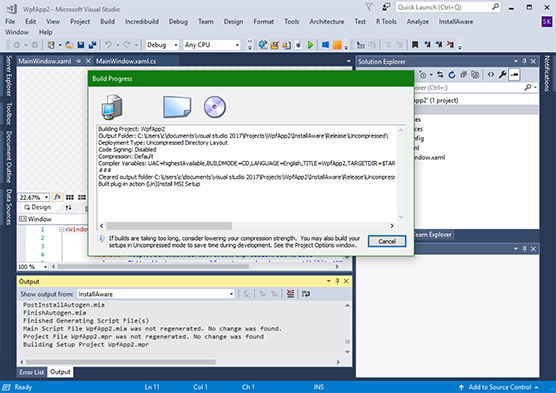Click the Collapse All icon in Solution Explorer

coord(463,75)
